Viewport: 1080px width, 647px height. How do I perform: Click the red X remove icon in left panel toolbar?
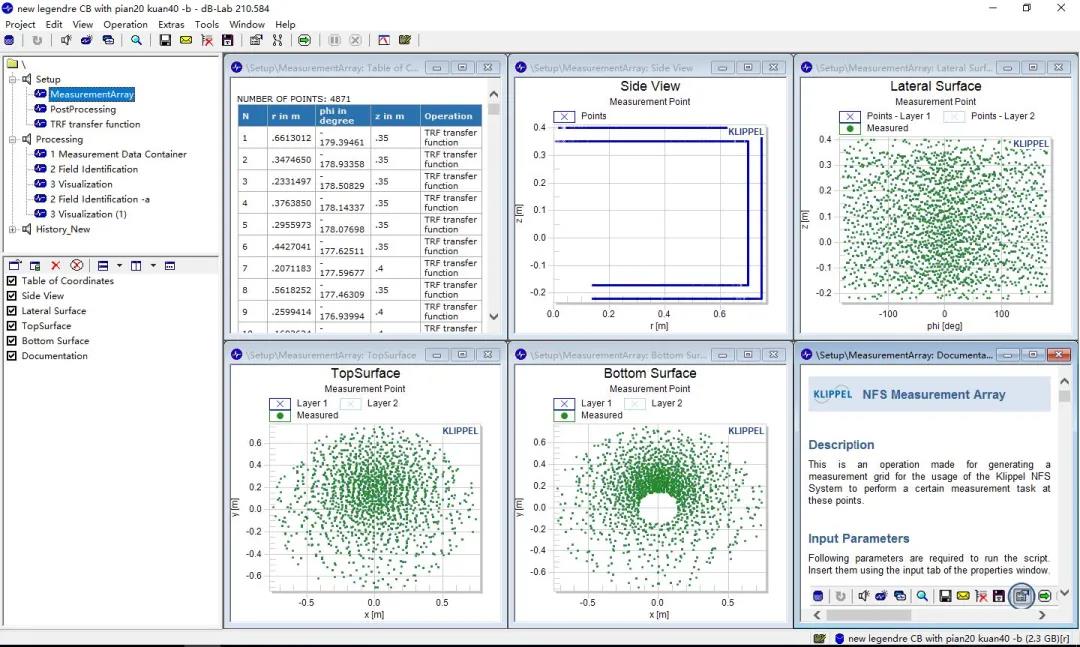pyautogui.click(x=56, y=265)
